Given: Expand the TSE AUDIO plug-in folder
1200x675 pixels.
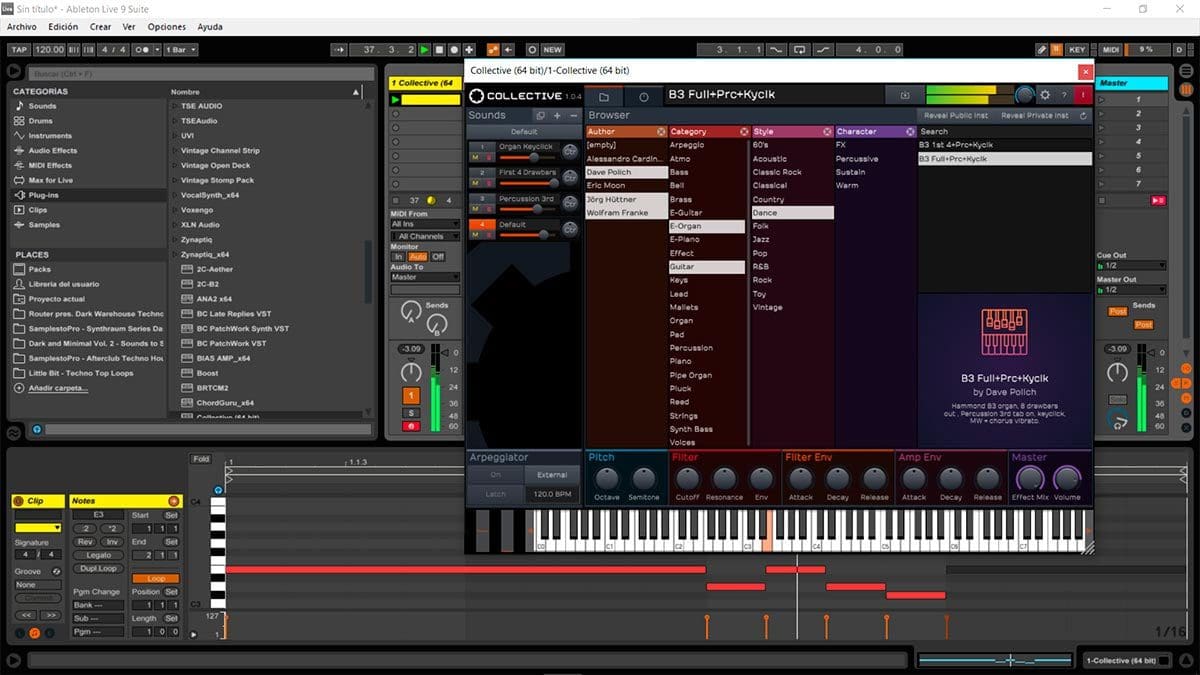Looking at the screenshot, I should [x=175, y=106].
